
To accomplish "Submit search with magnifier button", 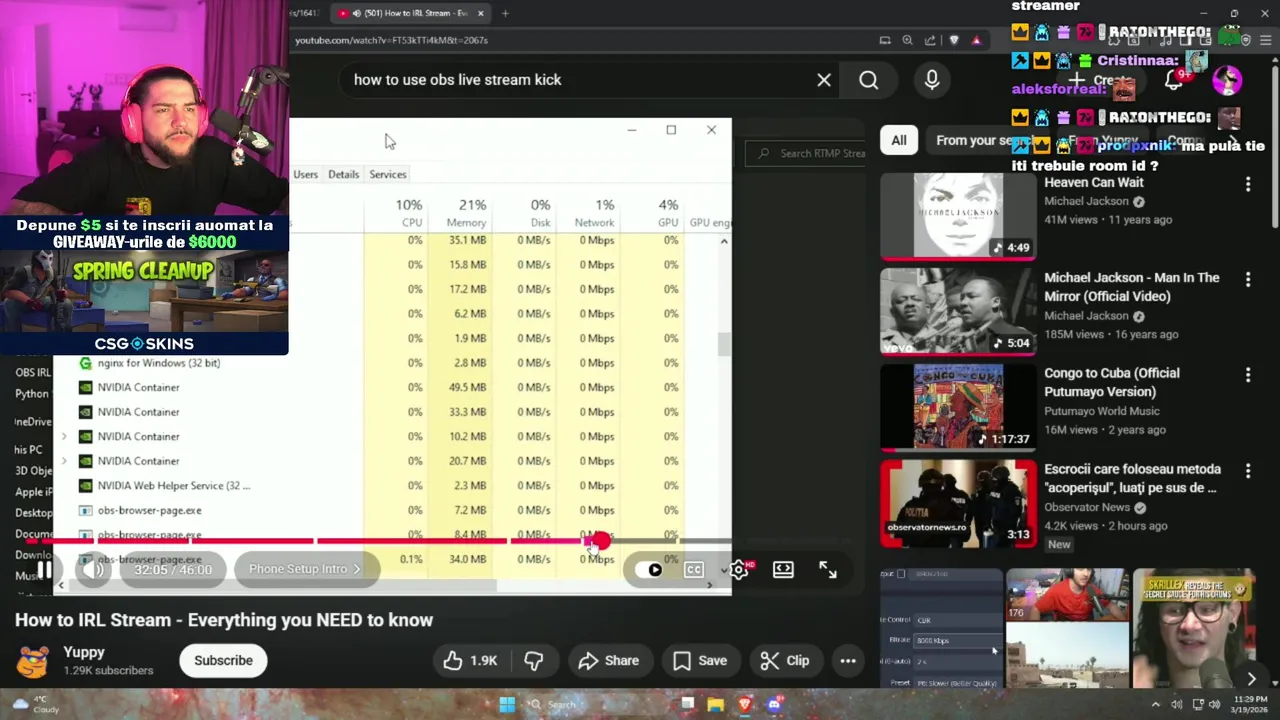I will 869,80.
